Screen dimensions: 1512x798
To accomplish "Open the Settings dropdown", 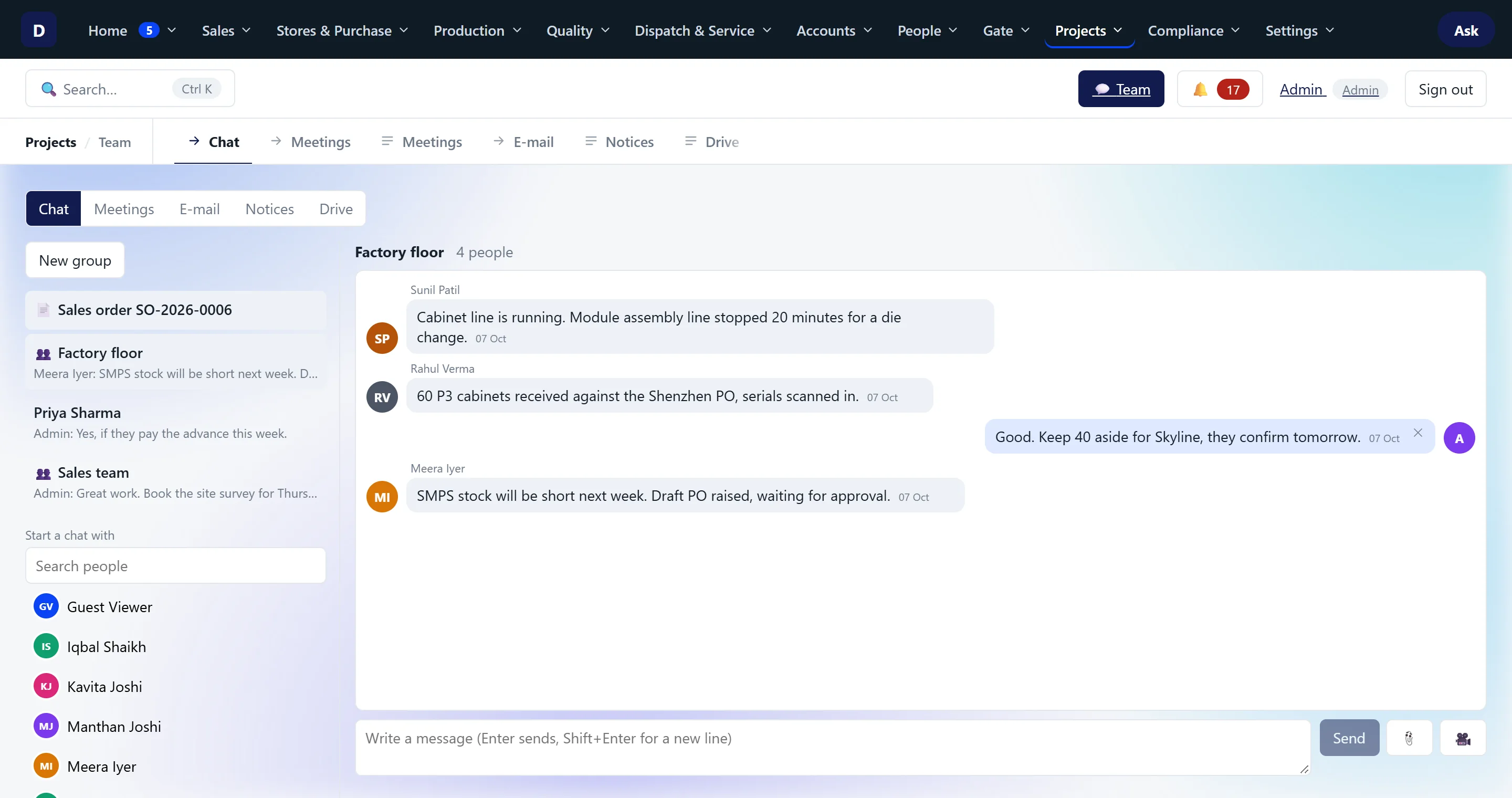I will [1299, 30].
